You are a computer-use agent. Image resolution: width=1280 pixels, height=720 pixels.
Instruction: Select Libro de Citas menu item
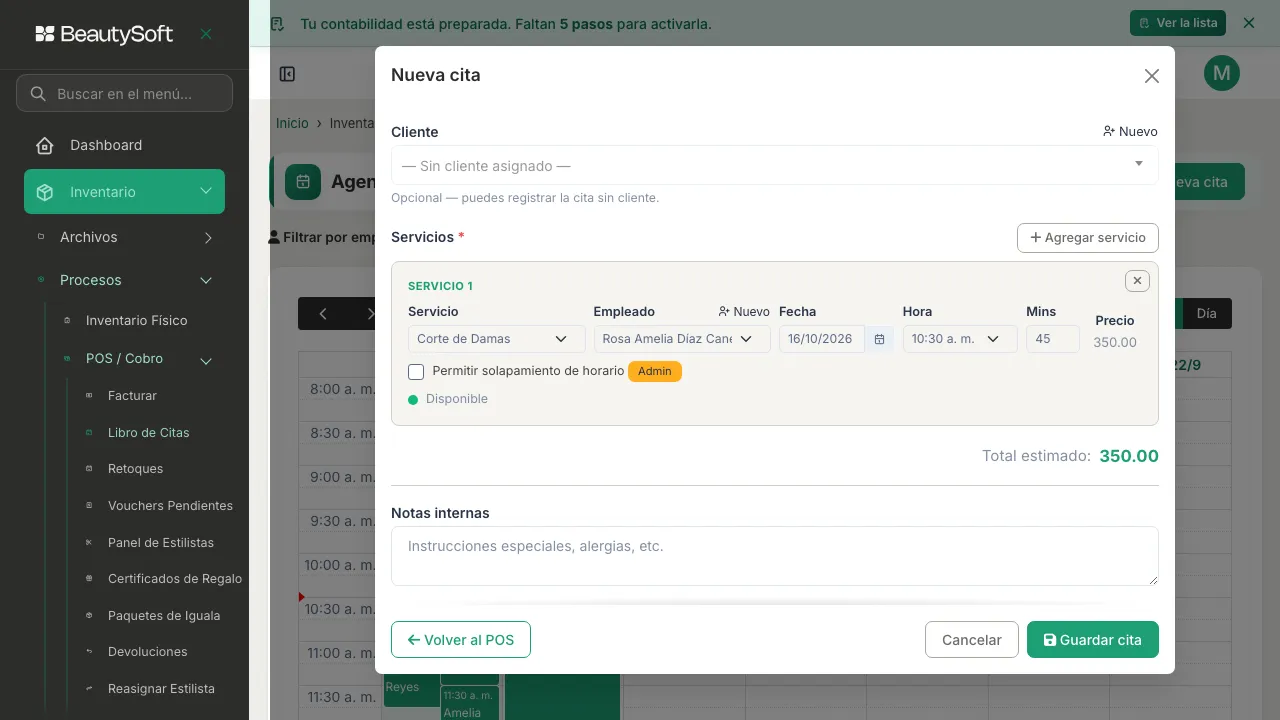(149, 433)
